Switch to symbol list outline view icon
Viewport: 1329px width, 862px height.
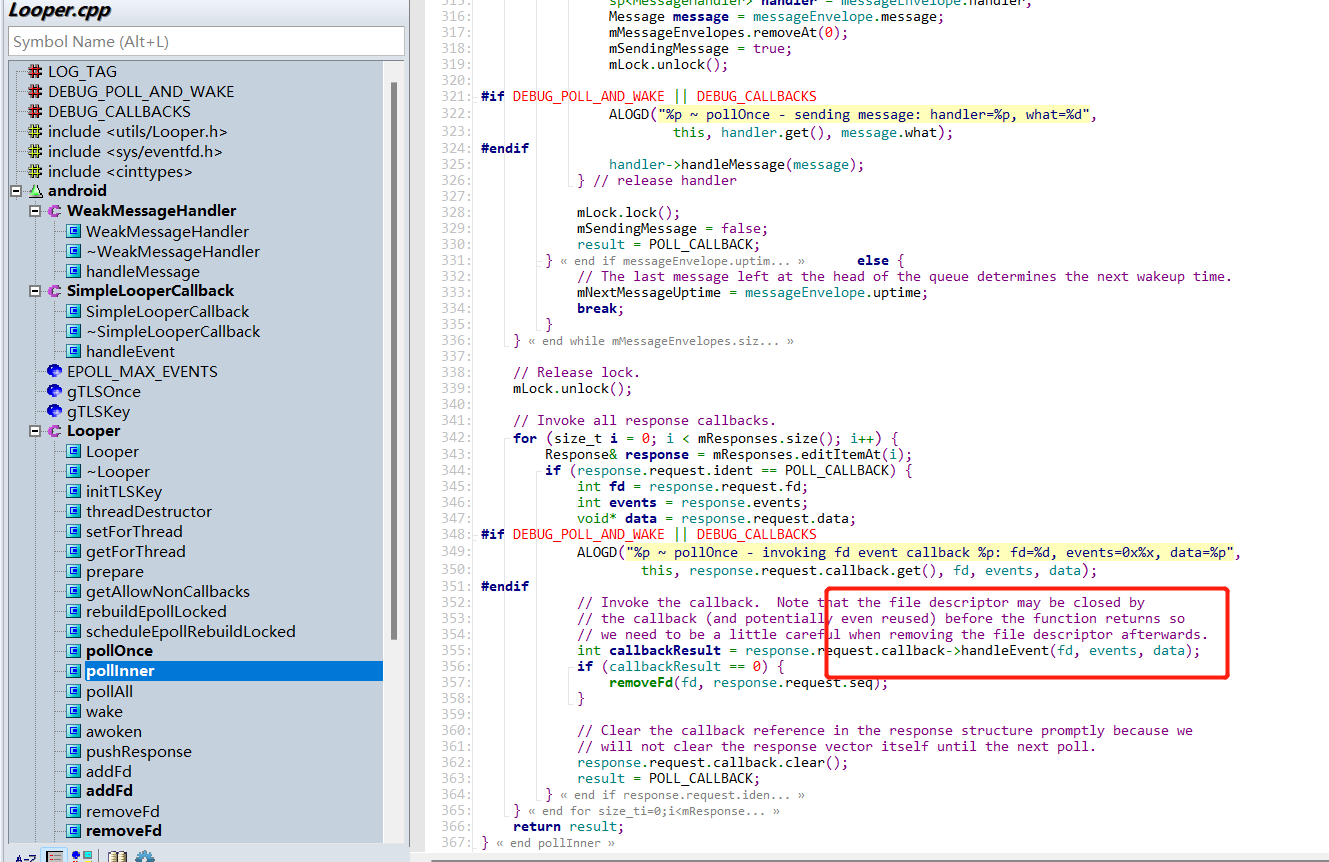(55, 856)
